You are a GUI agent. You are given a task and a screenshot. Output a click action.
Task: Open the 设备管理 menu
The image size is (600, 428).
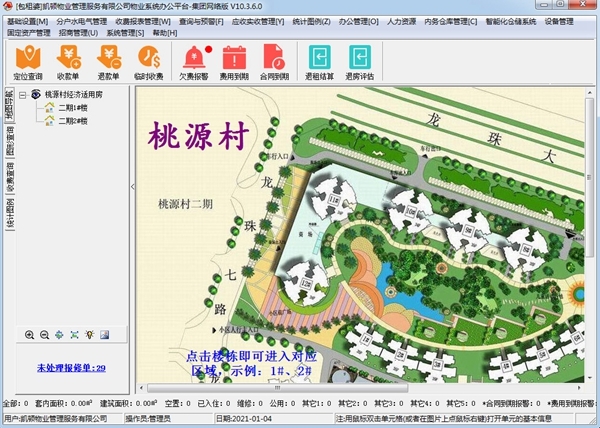coord(559,21)
